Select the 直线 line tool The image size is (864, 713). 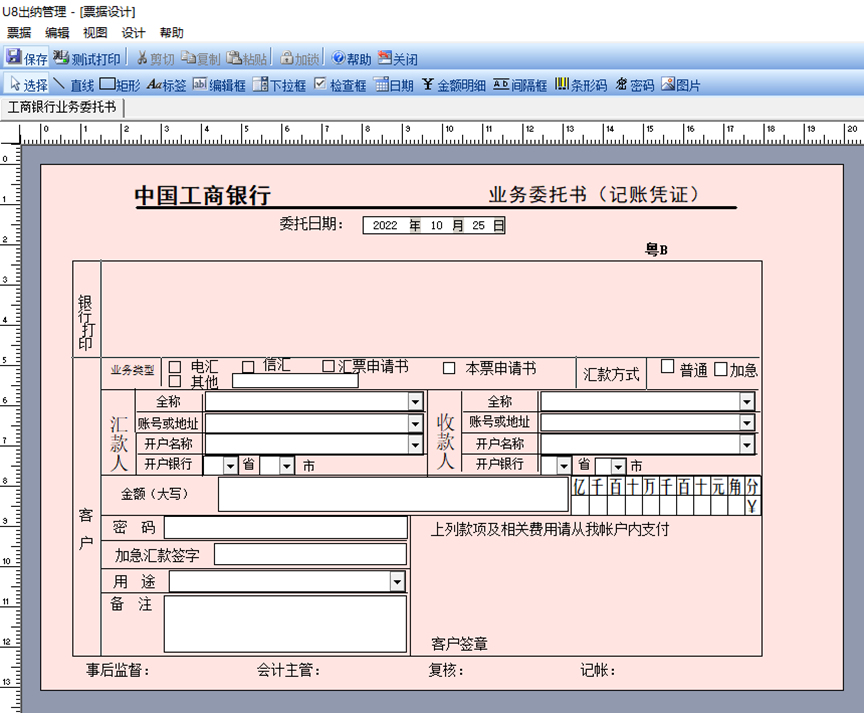click(74, 84)
